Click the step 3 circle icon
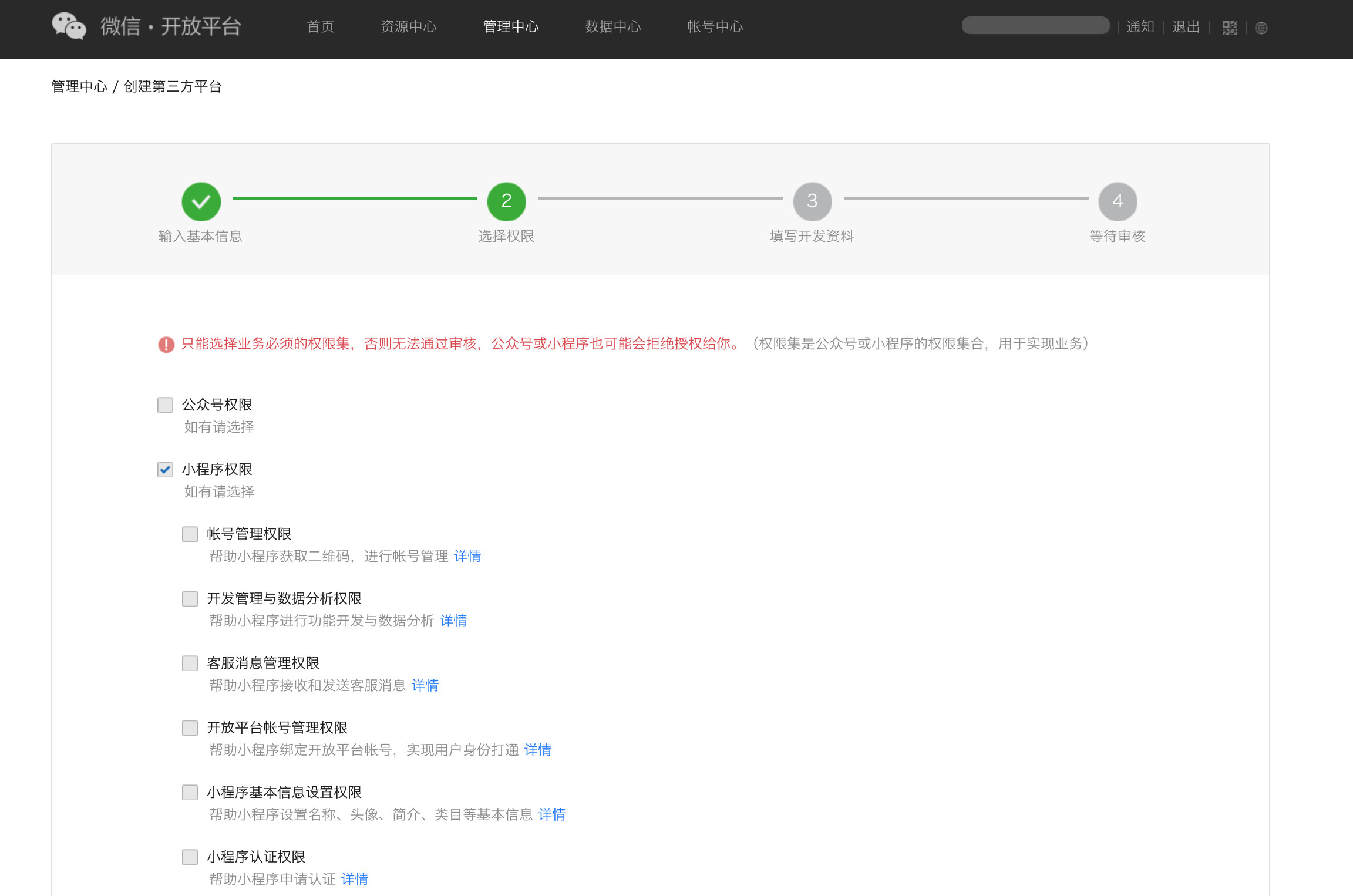 (x=812, y=201)
